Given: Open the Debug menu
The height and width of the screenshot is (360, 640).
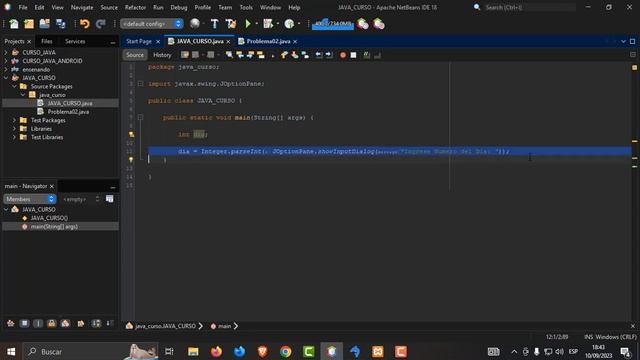Looking at the screenshot, I should (179, 7).
